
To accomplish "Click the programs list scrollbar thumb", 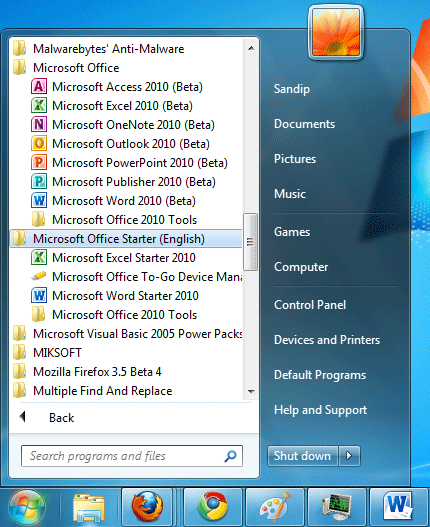I will click(x=250, y=242).
